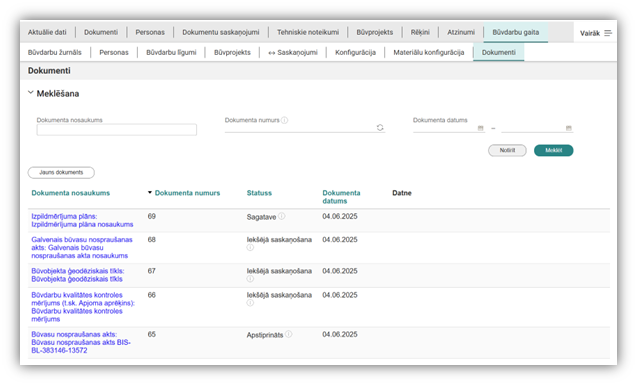Click the info icon beside Dokumenta numurs
The image size is (637, 385).
point(284,120)
